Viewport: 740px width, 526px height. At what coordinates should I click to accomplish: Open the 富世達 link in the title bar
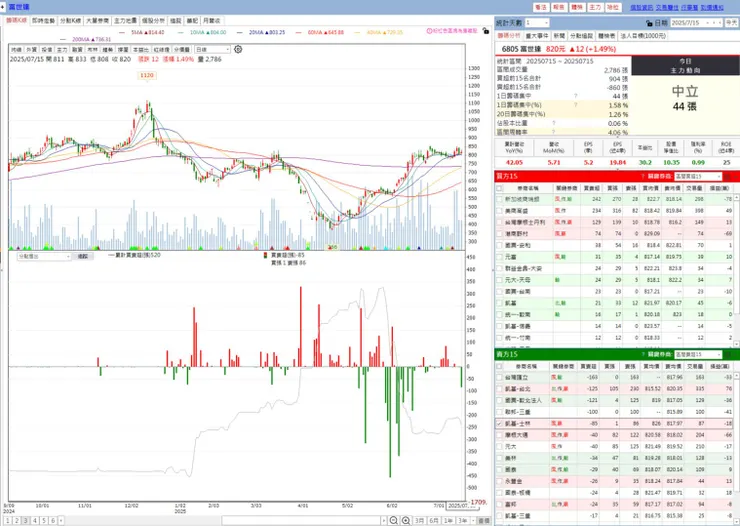coord(19,7)
